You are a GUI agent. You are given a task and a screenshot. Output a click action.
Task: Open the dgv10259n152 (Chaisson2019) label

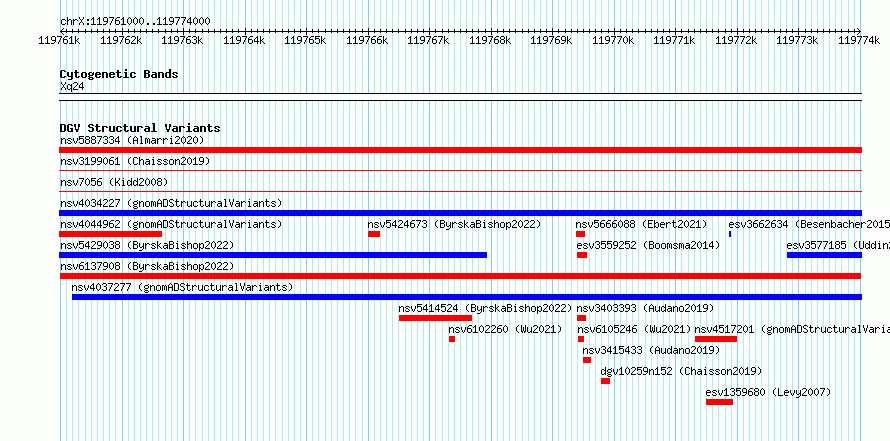[681, 371]
